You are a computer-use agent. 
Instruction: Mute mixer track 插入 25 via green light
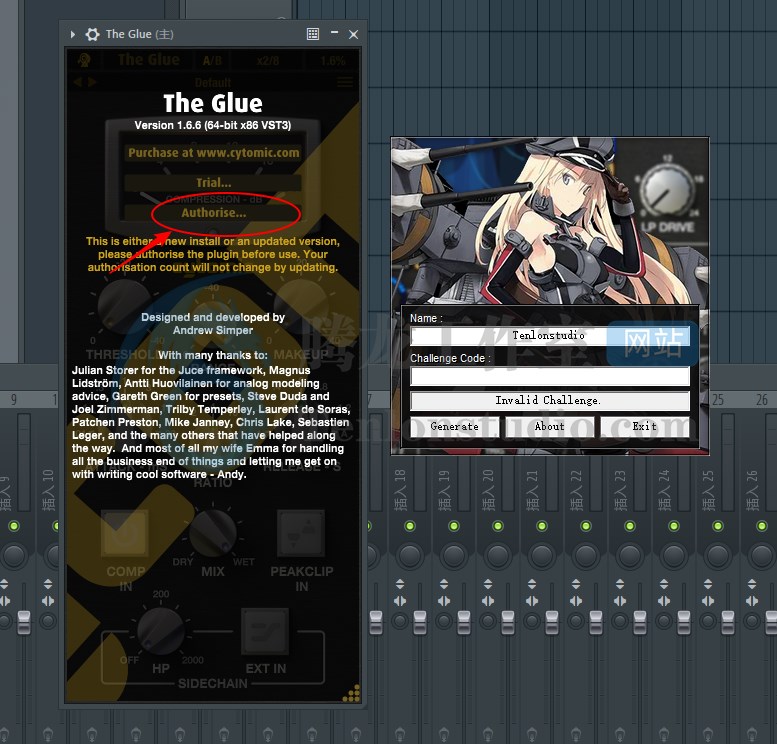718,526
